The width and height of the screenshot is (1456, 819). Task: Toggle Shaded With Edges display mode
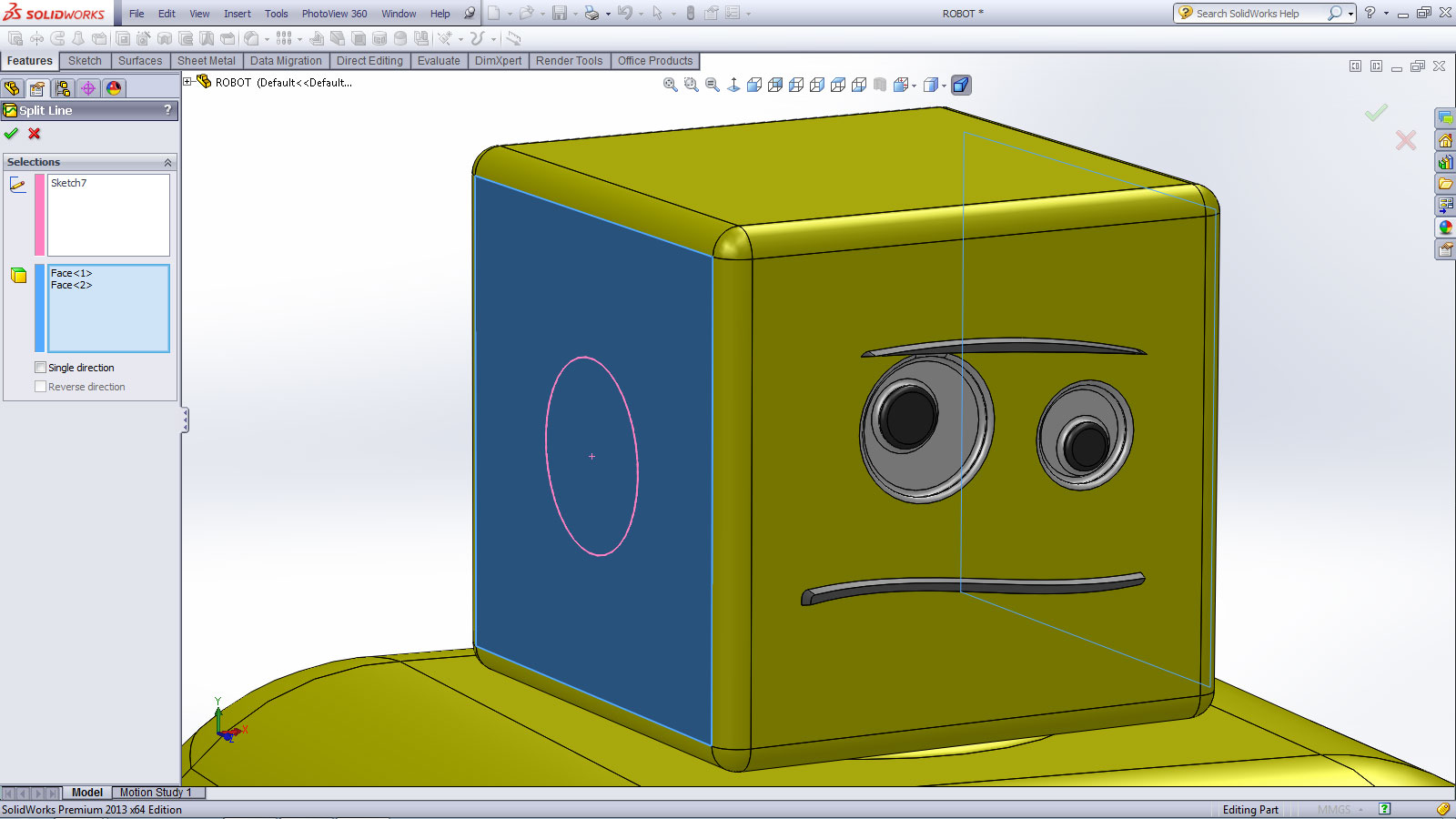961,85
